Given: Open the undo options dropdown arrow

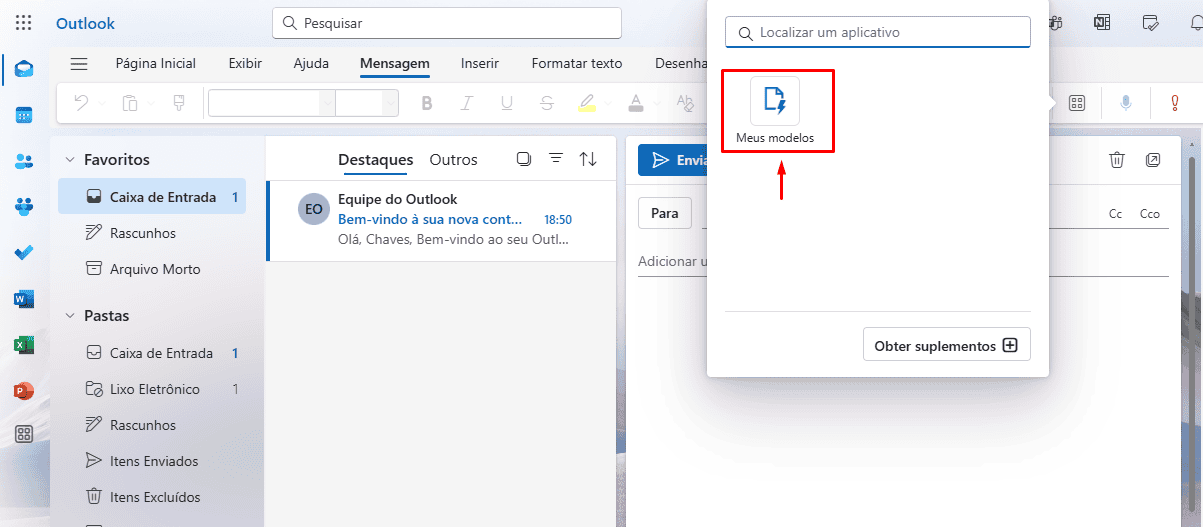Looking at the screenshot, I should click(102, 103).
